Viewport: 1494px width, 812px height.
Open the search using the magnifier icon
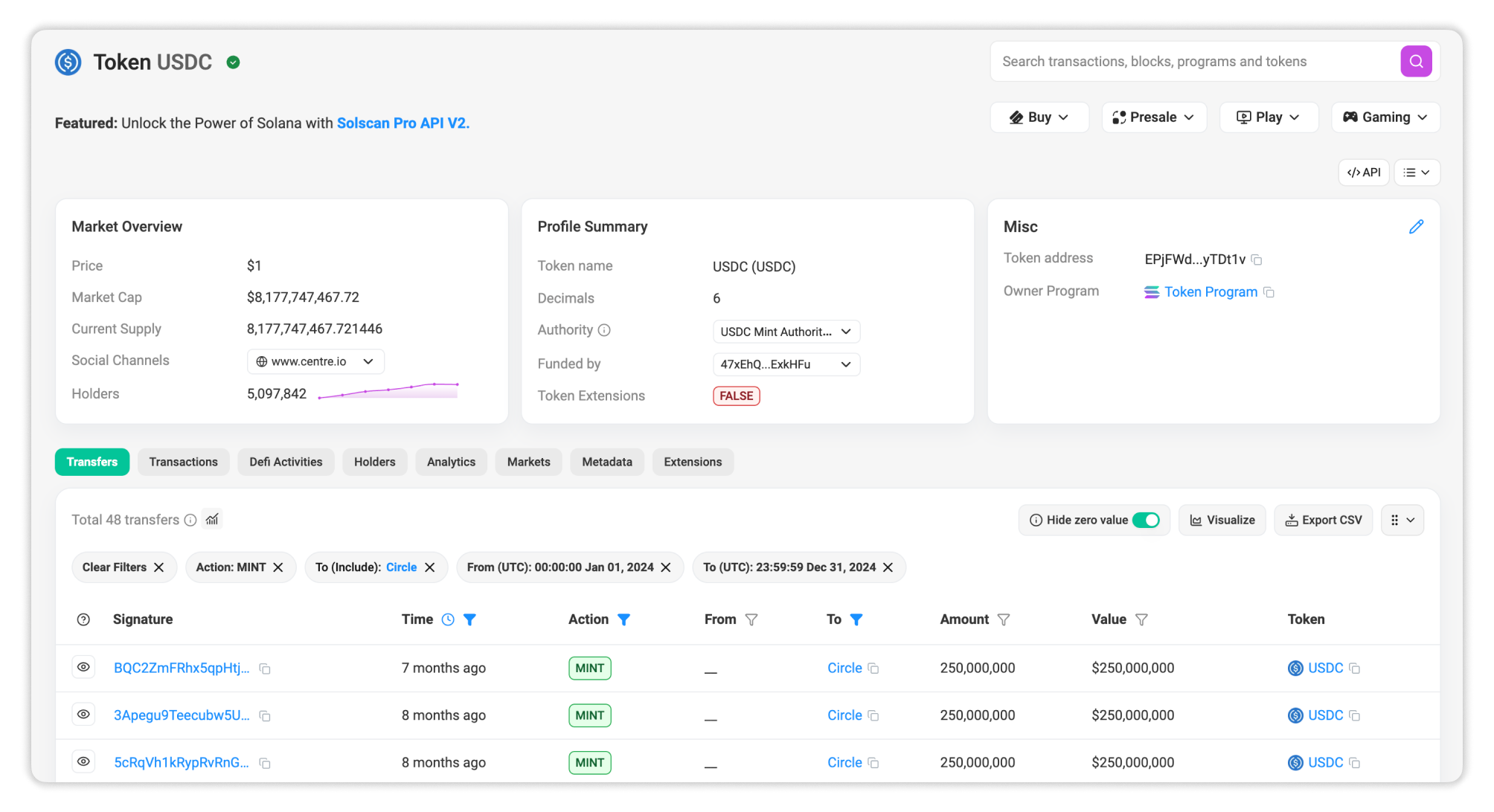[x=1417, y=61]
